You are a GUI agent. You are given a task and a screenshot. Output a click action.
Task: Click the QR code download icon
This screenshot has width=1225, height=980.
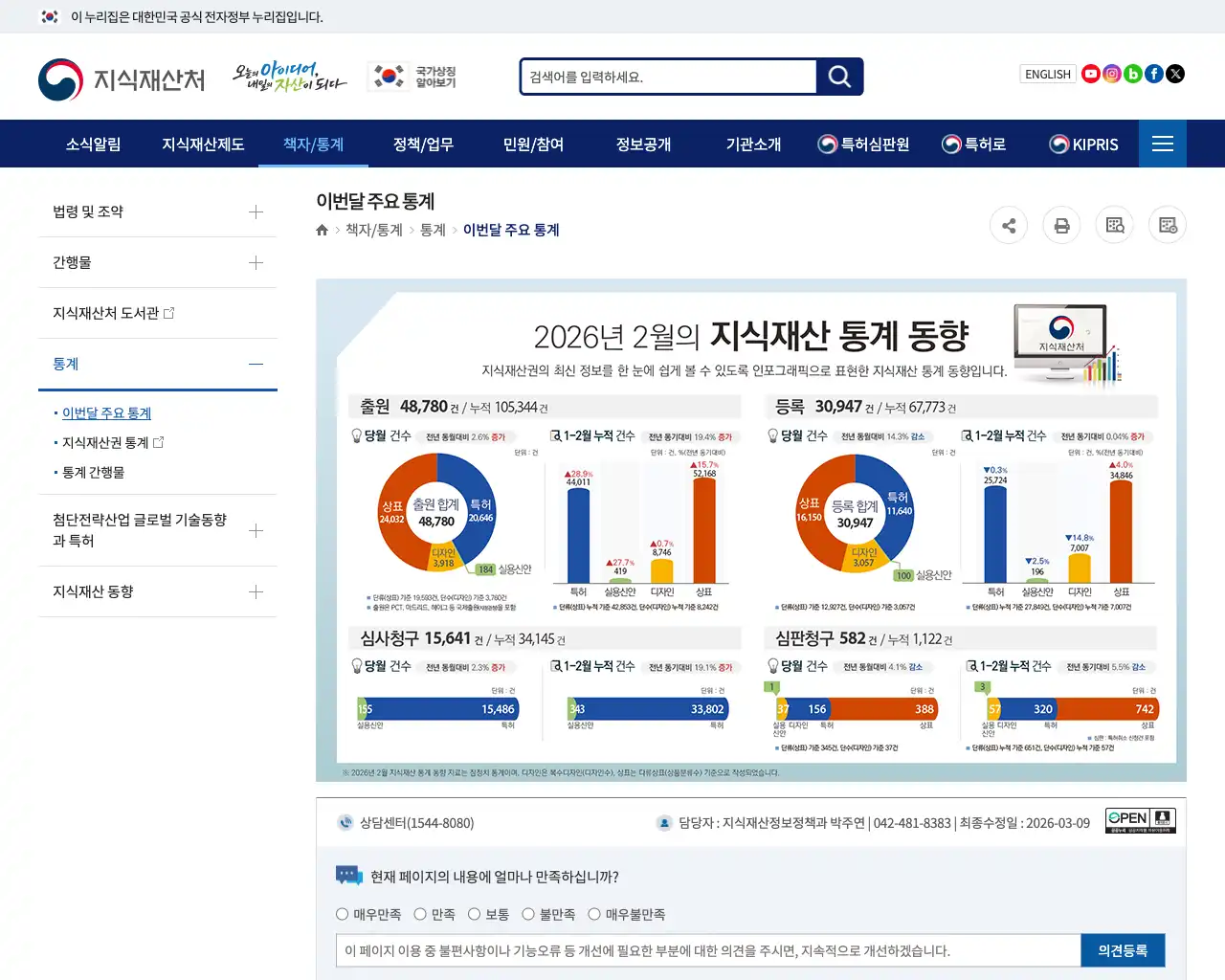point(1167,225)
